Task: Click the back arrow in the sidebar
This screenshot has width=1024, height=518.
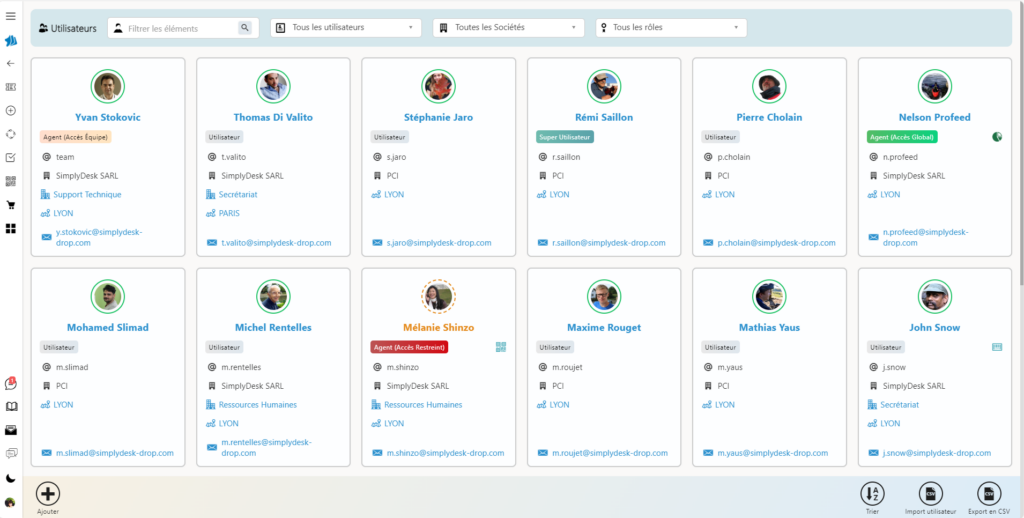Action: 11,63
